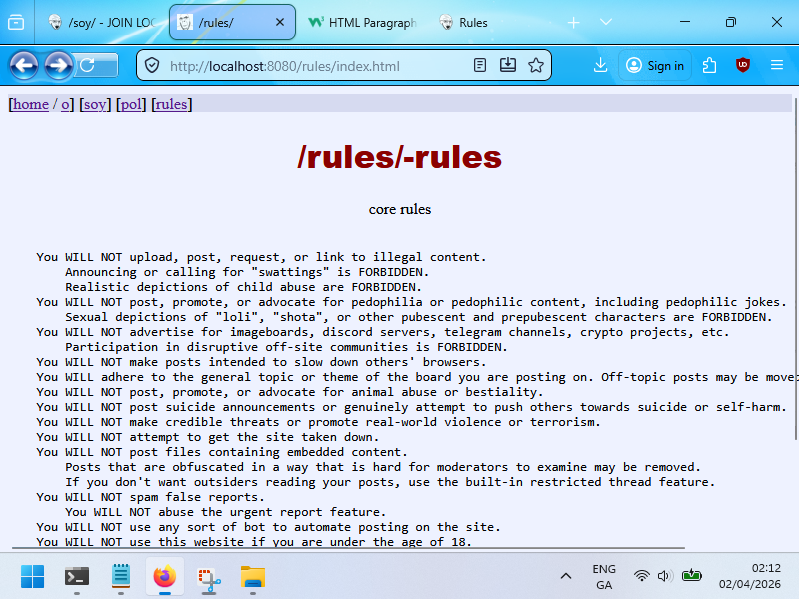
Task: Toggle Reader View in address bar
Action: click(x=480, y=66)
